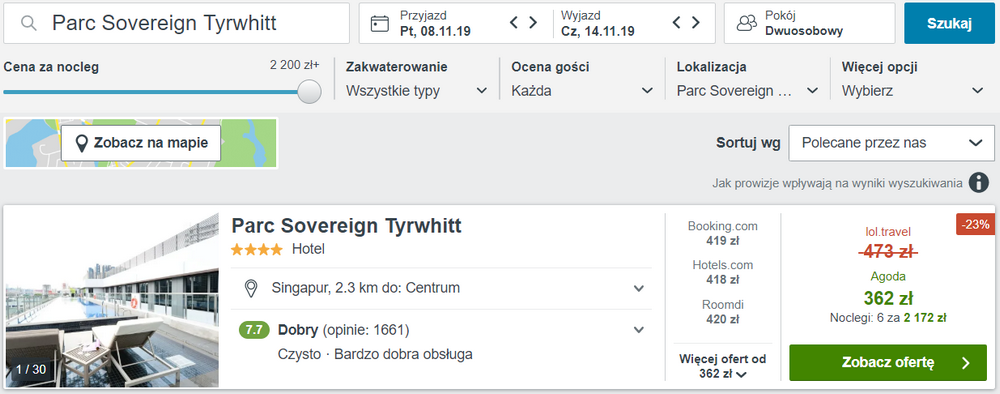
Task: Open the Booking.com 419 zł offer
Action: [x=723, y=233]
